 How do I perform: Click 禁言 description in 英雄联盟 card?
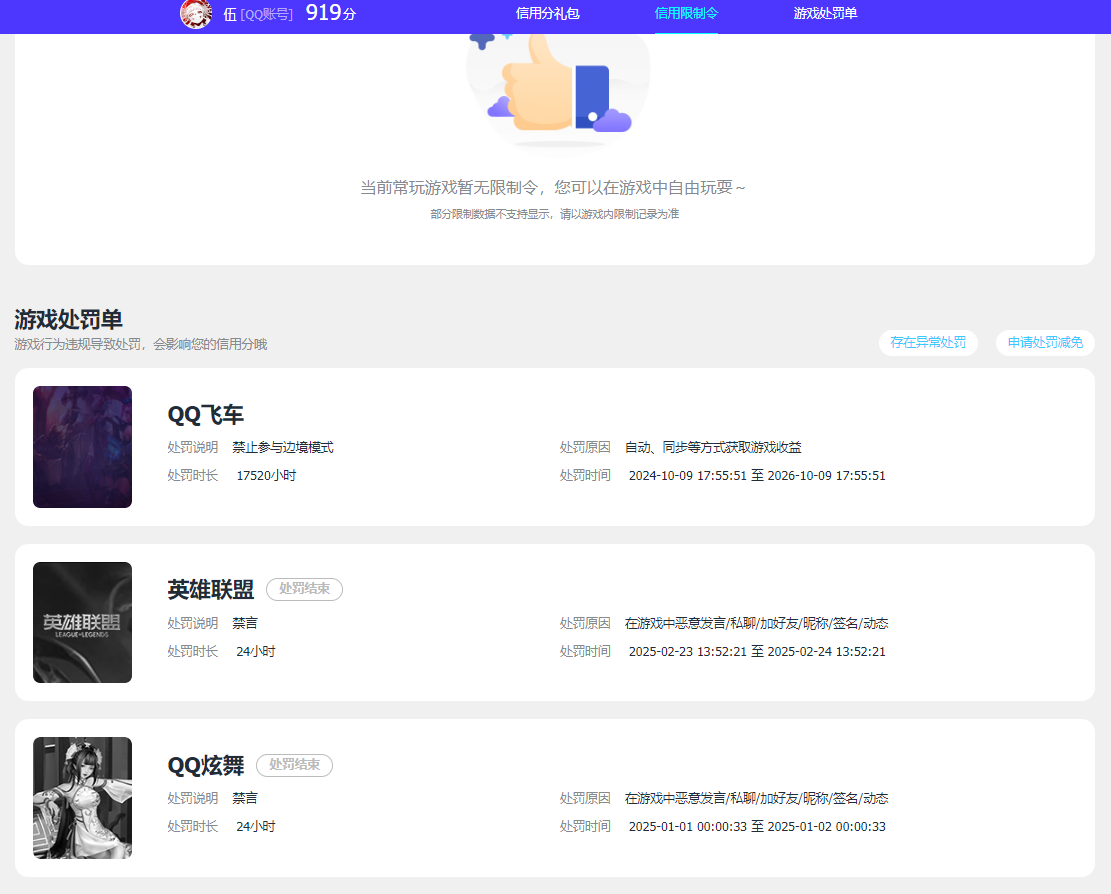pyautogui.click(x=244, y=623)
